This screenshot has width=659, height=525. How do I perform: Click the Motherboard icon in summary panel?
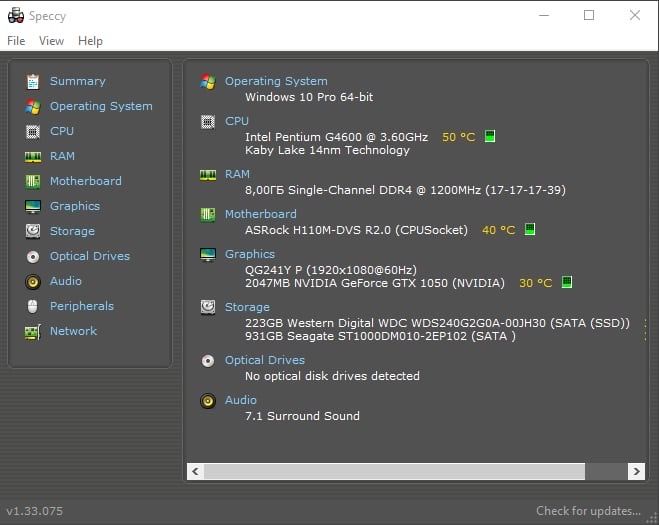(208, 215)
